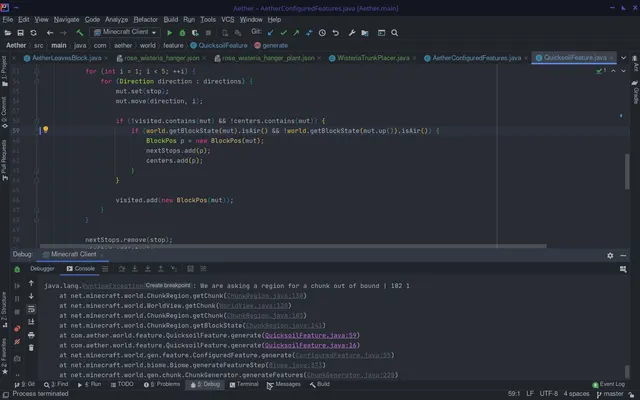Image resolution: width=640 pixels, height=400 pixels.
Task: Close the QuicksoilFeature.java tab
Action: point(611,58)
